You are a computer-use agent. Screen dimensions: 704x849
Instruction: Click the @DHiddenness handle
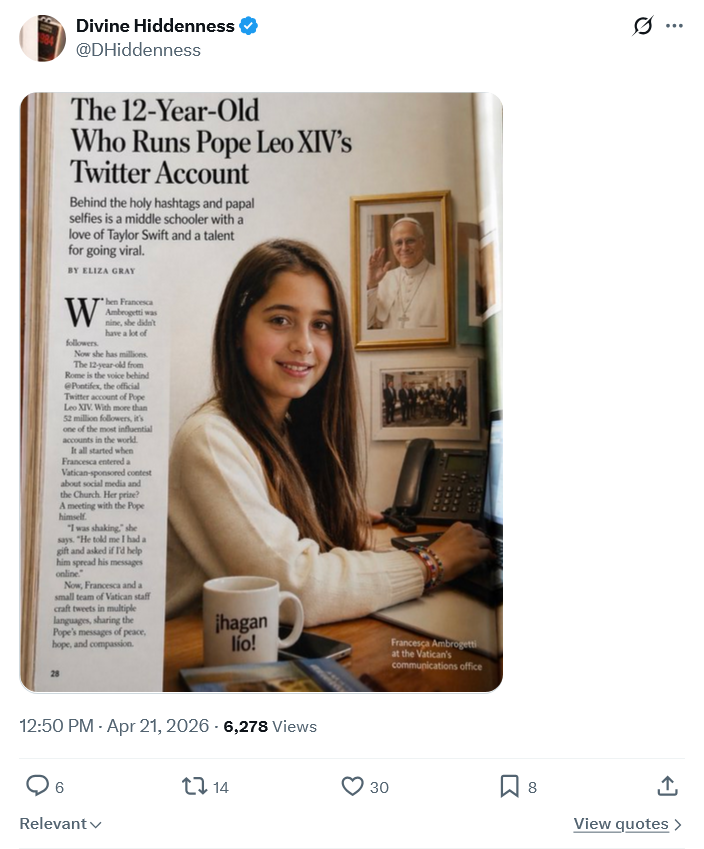tap(138, 50)
